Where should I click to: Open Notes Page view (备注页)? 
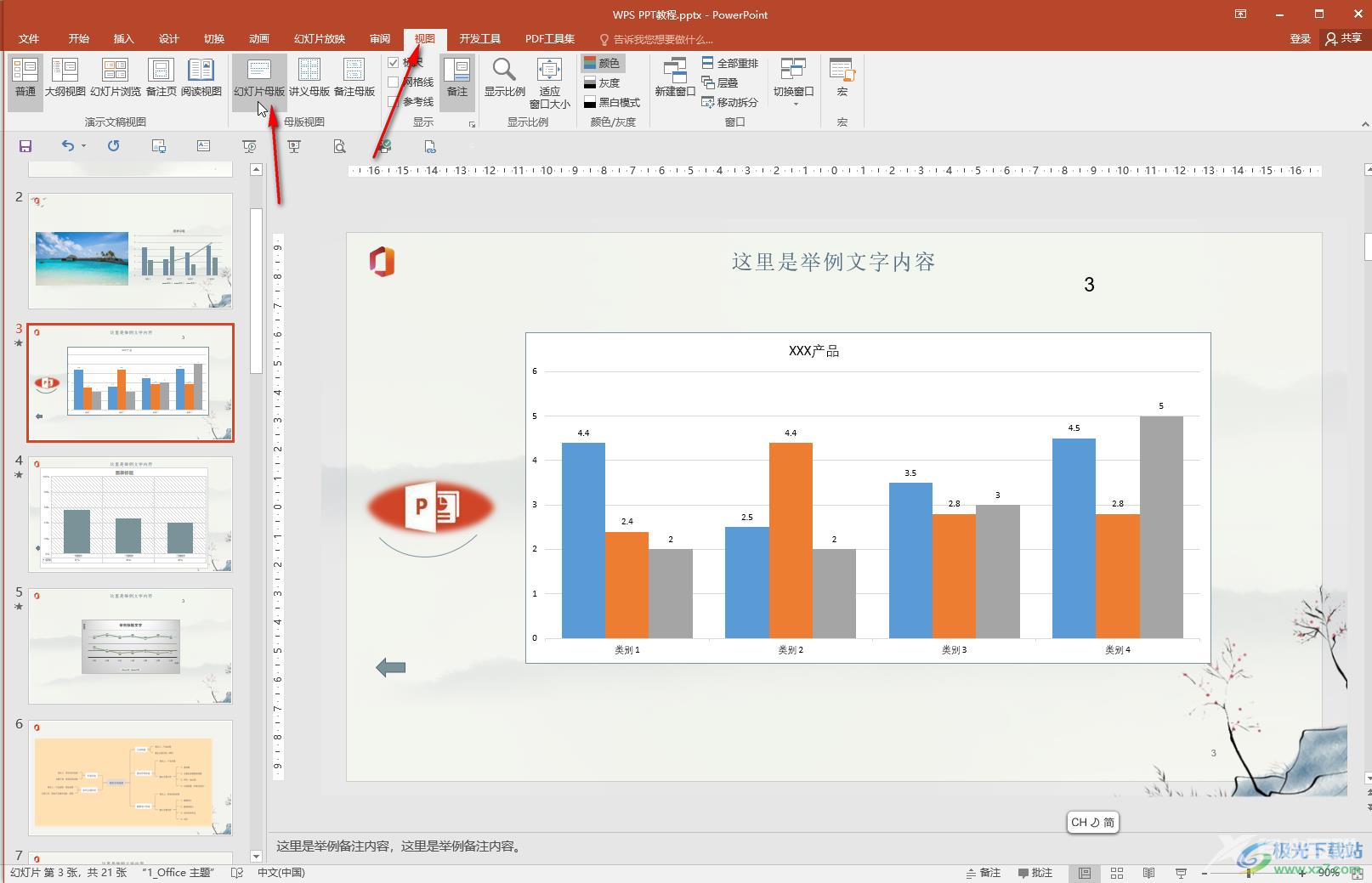(161, 78)
